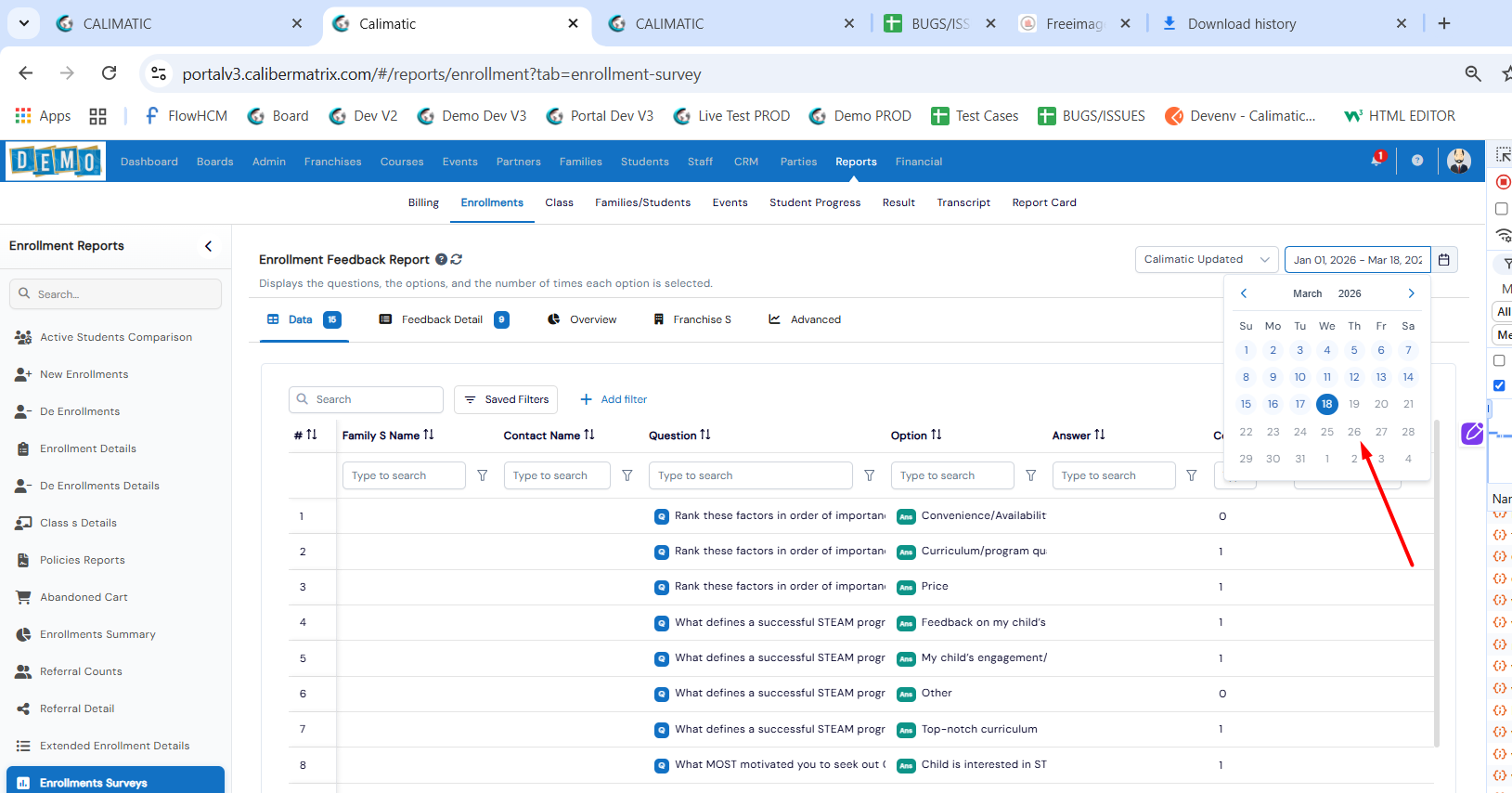Open the Saved Filters dropdown
The height and width of the screenshot is (793, 1512).
point(506,399)
